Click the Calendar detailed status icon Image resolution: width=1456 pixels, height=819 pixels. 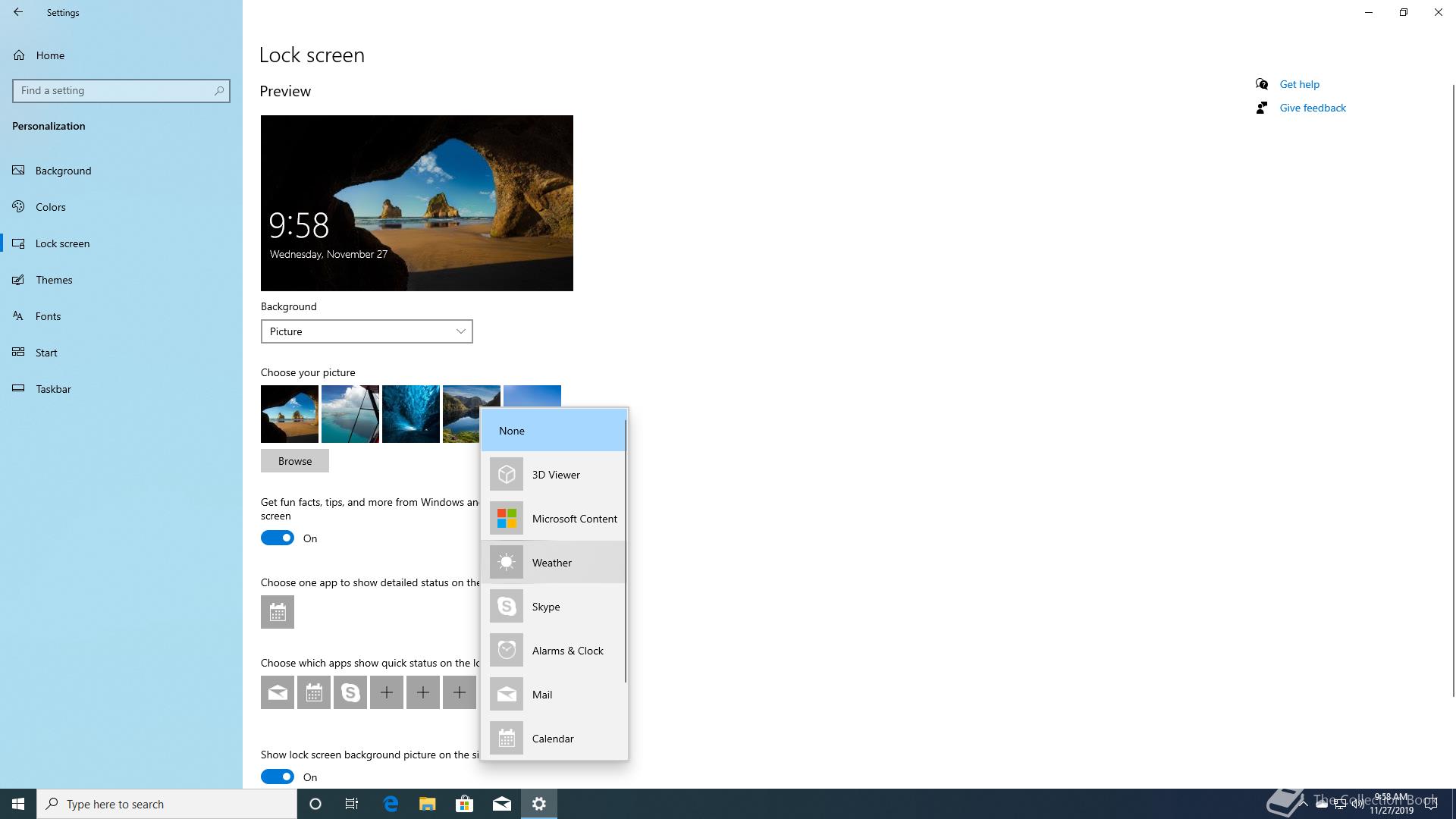coord(278,612)
